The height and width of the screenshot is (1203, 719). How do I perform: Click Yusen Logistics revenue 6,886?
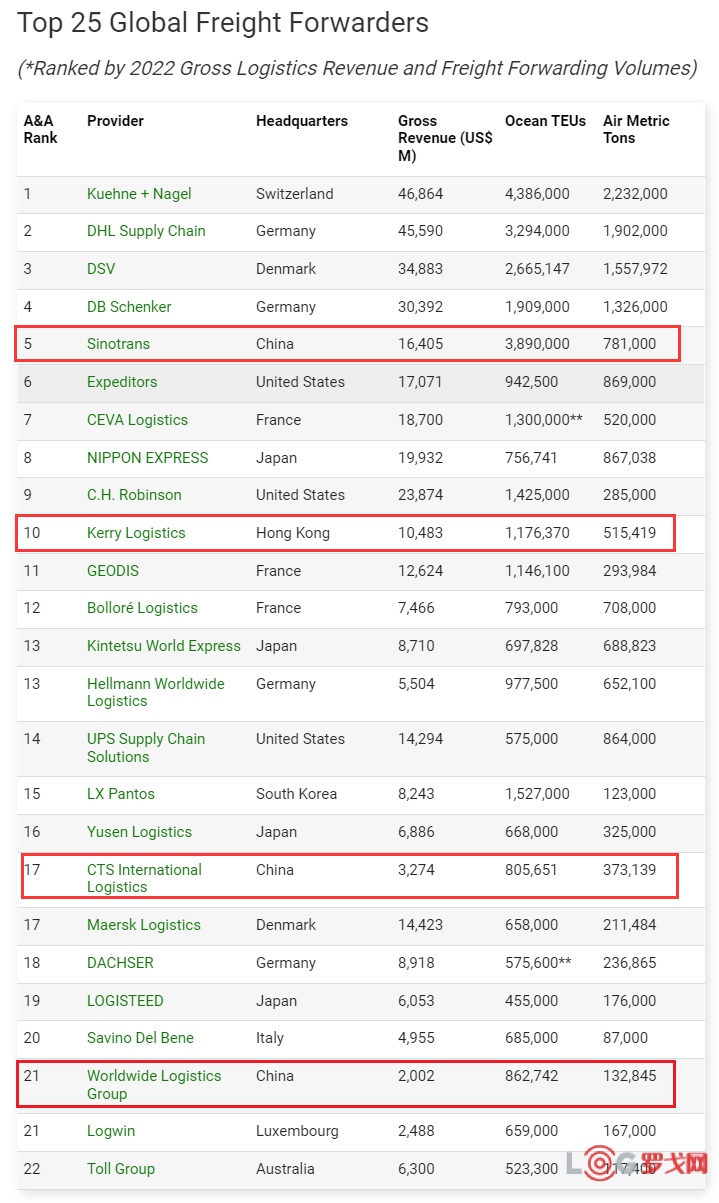point(416,832)
